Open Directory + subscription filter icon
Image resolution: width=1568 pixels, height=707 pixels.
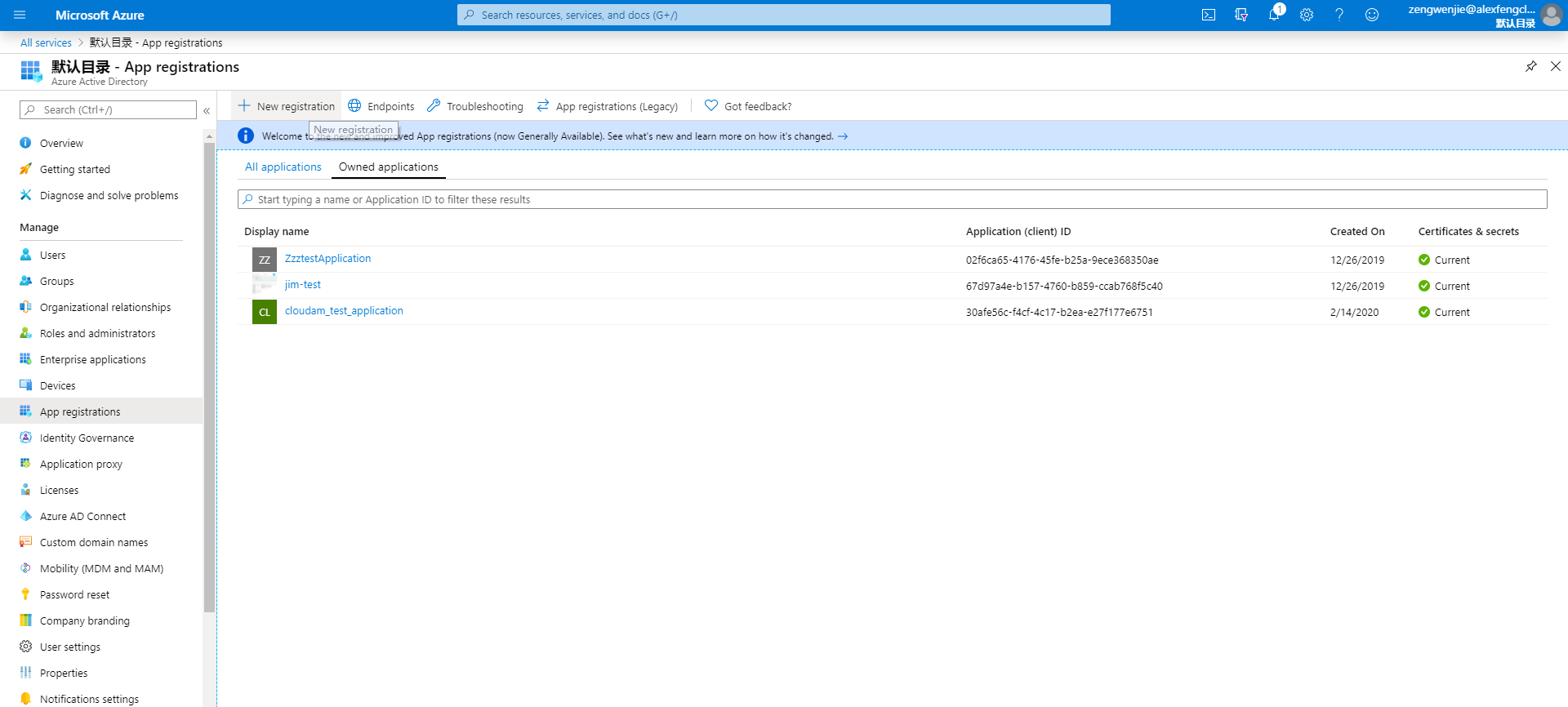pos(1241,15)
